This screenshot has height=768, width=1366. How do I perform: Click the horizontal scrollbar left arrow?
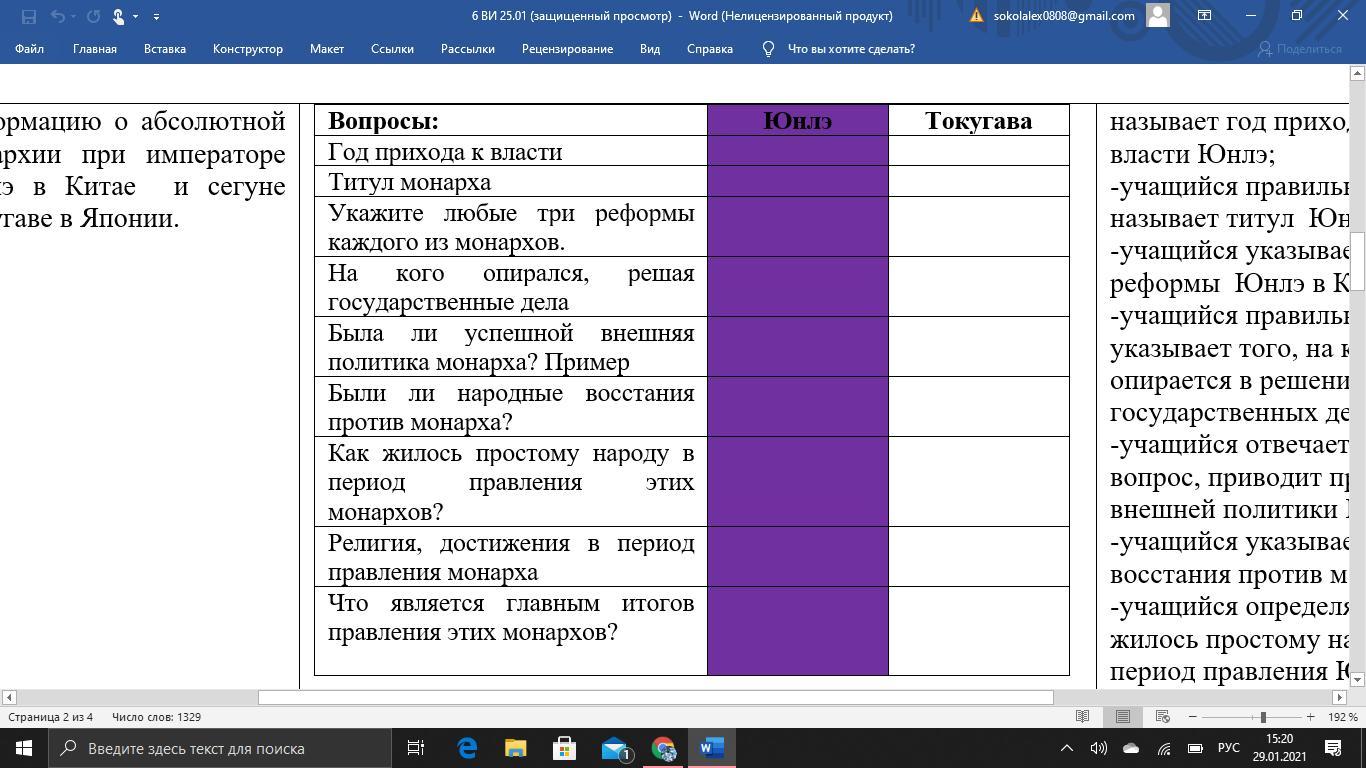pos(9,697)
